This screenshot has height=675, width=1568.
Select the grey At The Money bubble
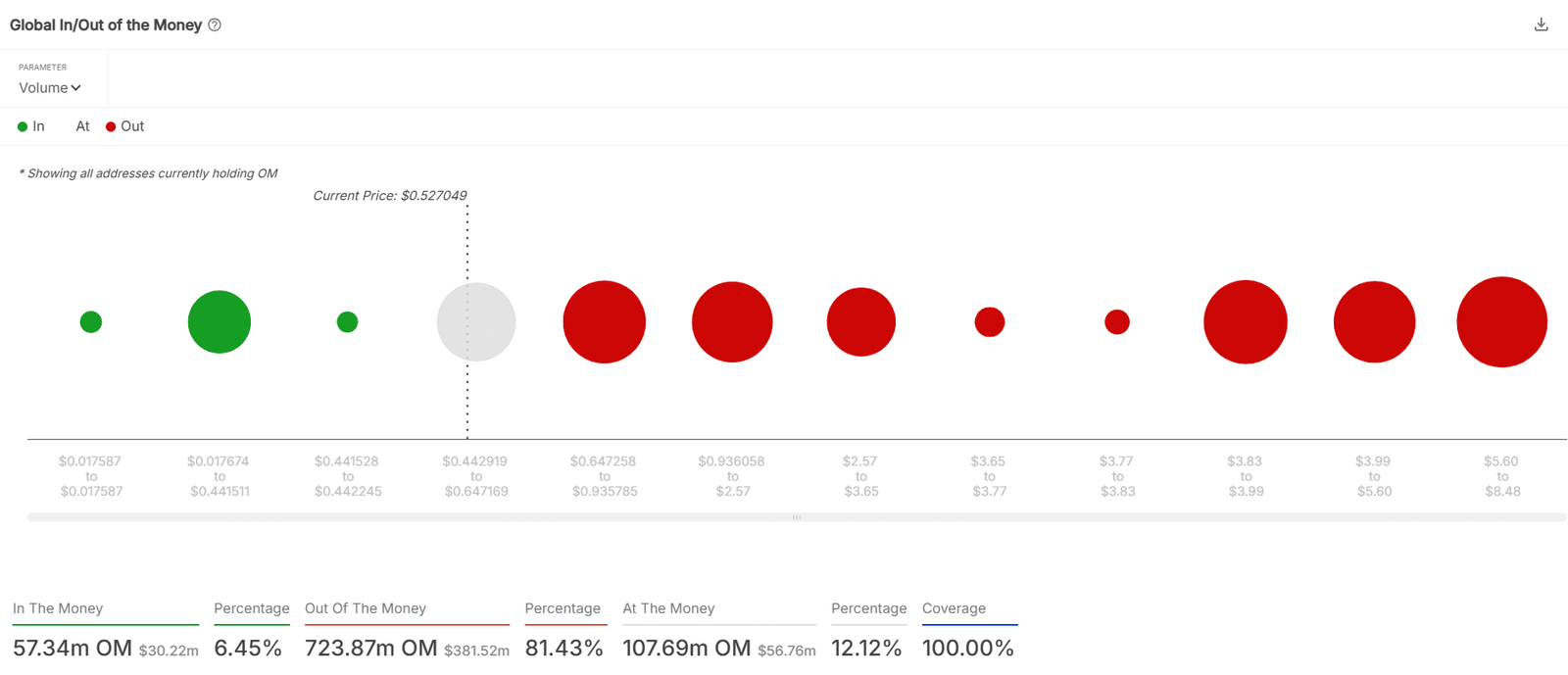point(476,321)
